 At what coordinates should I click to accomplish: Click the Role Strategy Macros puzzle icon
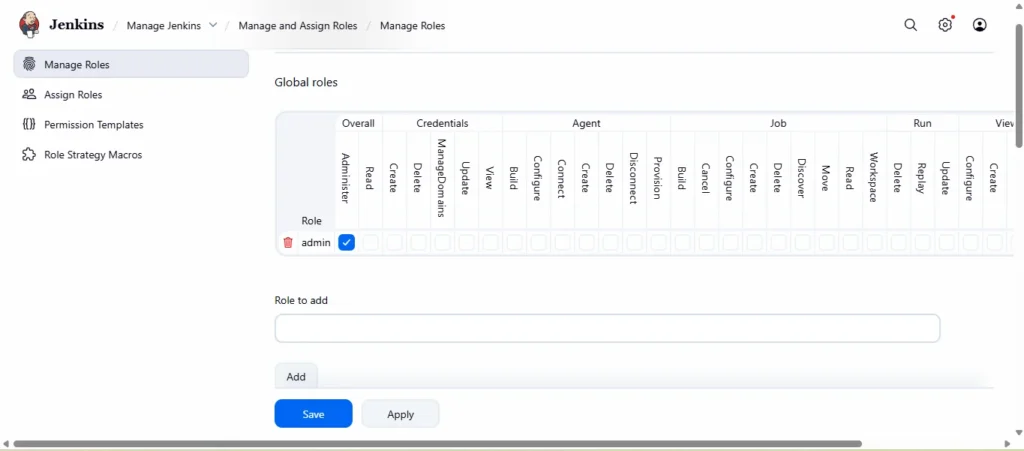pos(29,155)
